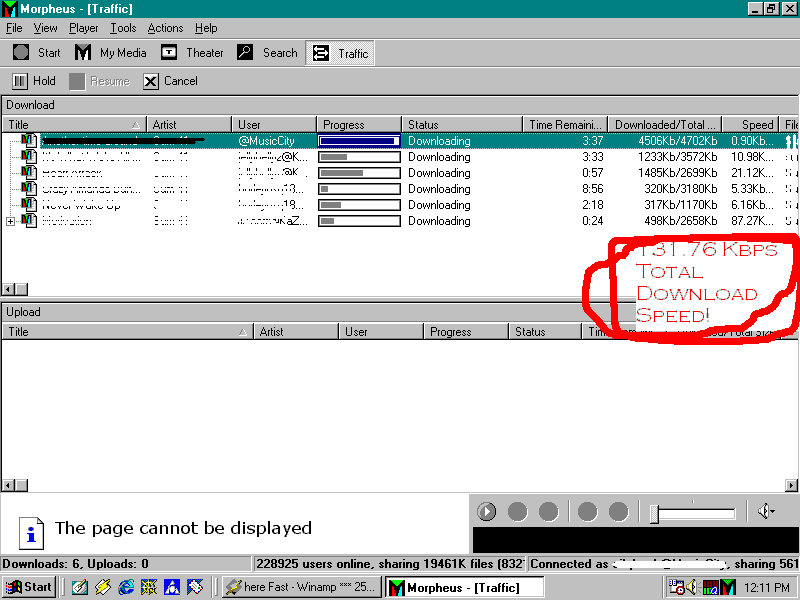This screenshot has width=800, height=600.
Task: Click 'The page cannot be displayed' text
Action: click(x=183, y=528)
